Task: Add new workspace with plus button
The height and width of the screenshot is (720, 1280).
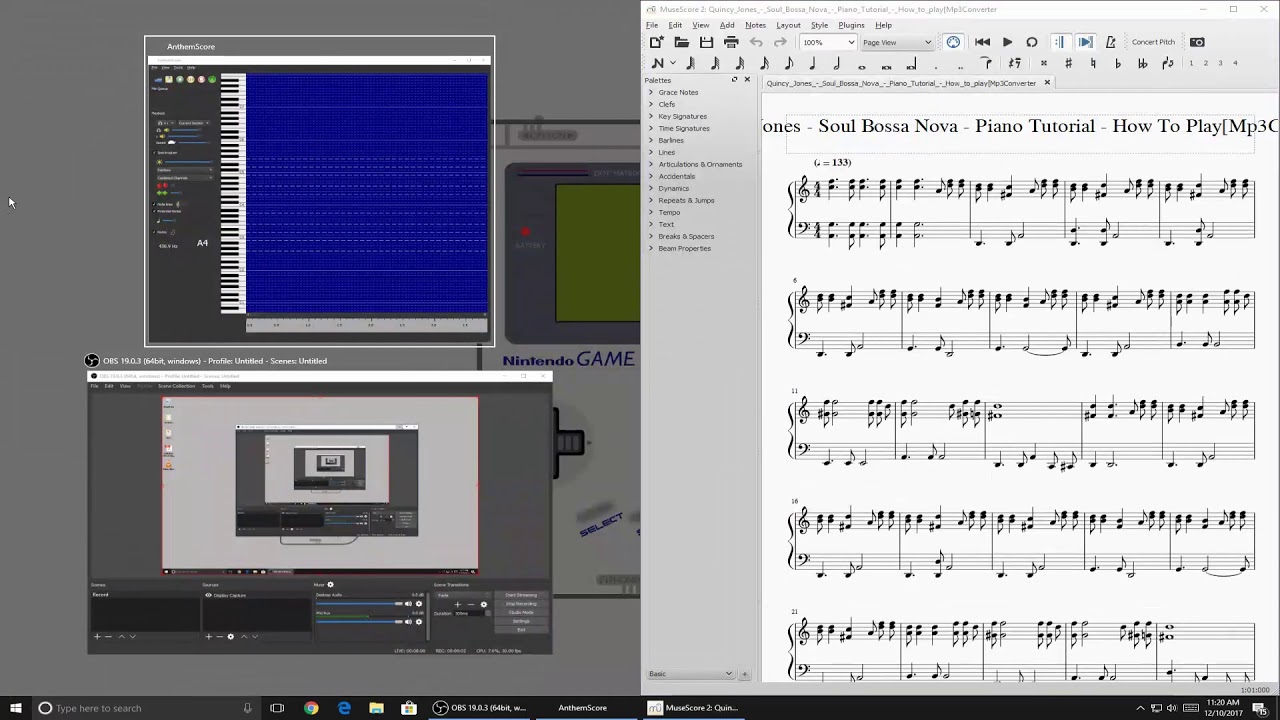Action: click(x=744, y=674)
